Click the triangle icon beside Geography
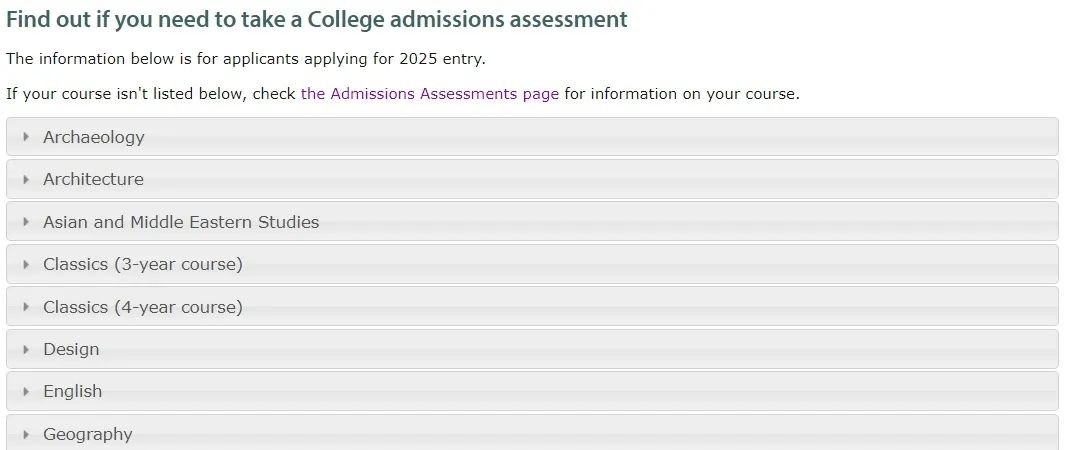The width and height of the screenshot is (1066, 450). tap(26, 434)
